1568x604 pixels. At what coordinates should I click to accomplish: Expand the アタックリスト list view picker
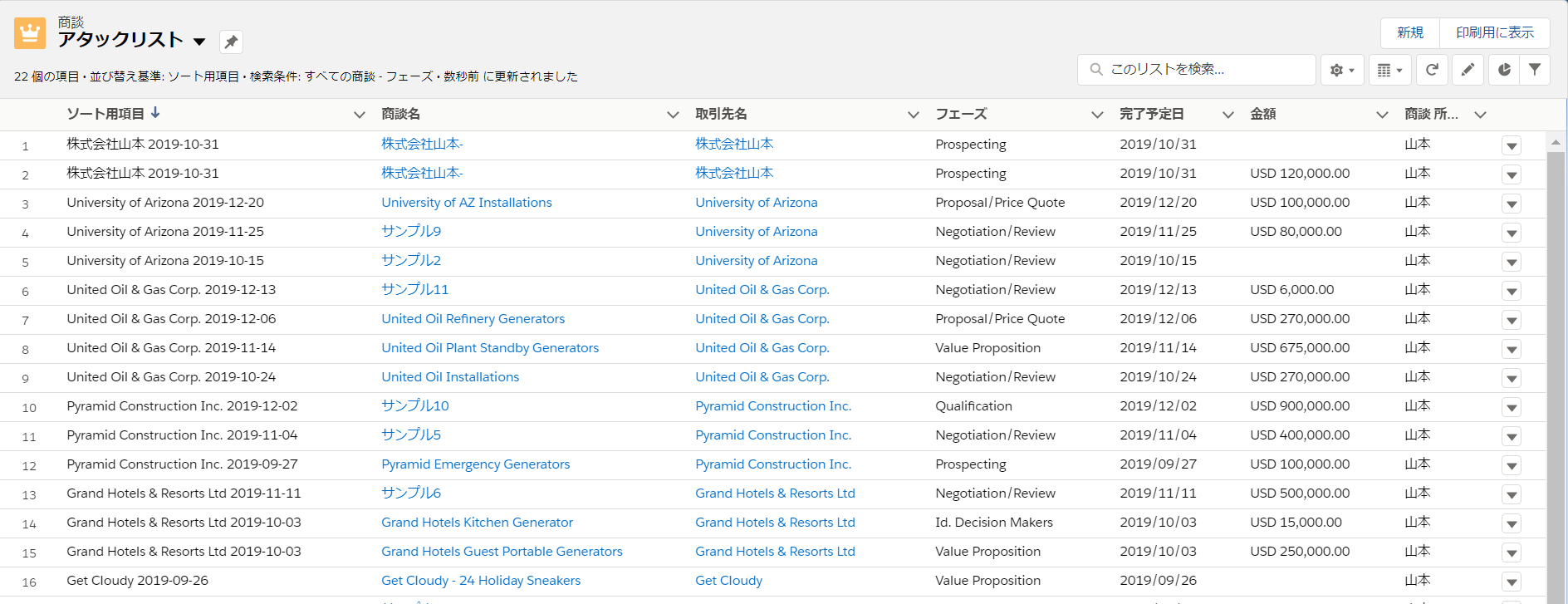point(199,42)
